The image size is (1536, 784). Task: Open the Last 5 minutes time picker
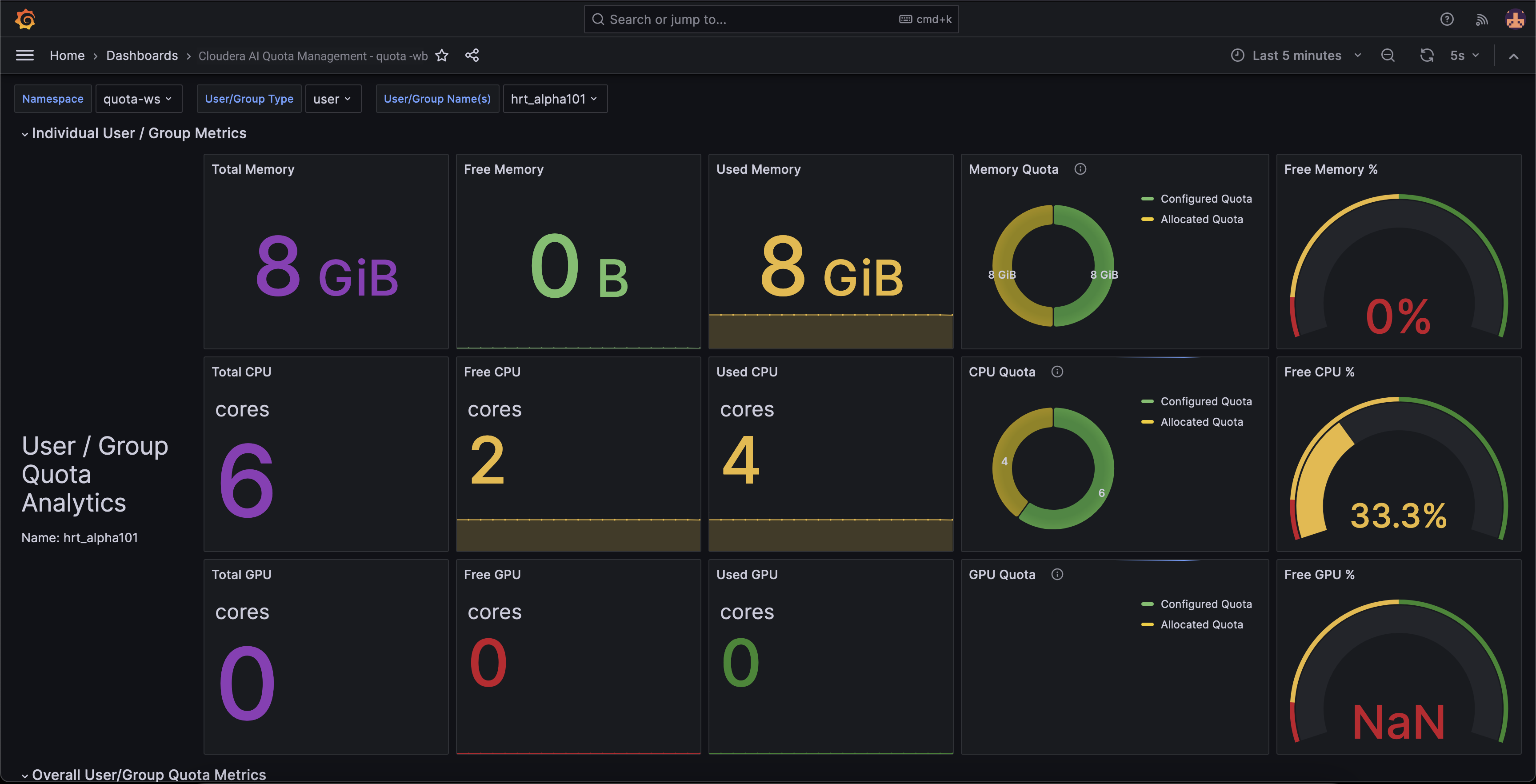point(1296,56)
